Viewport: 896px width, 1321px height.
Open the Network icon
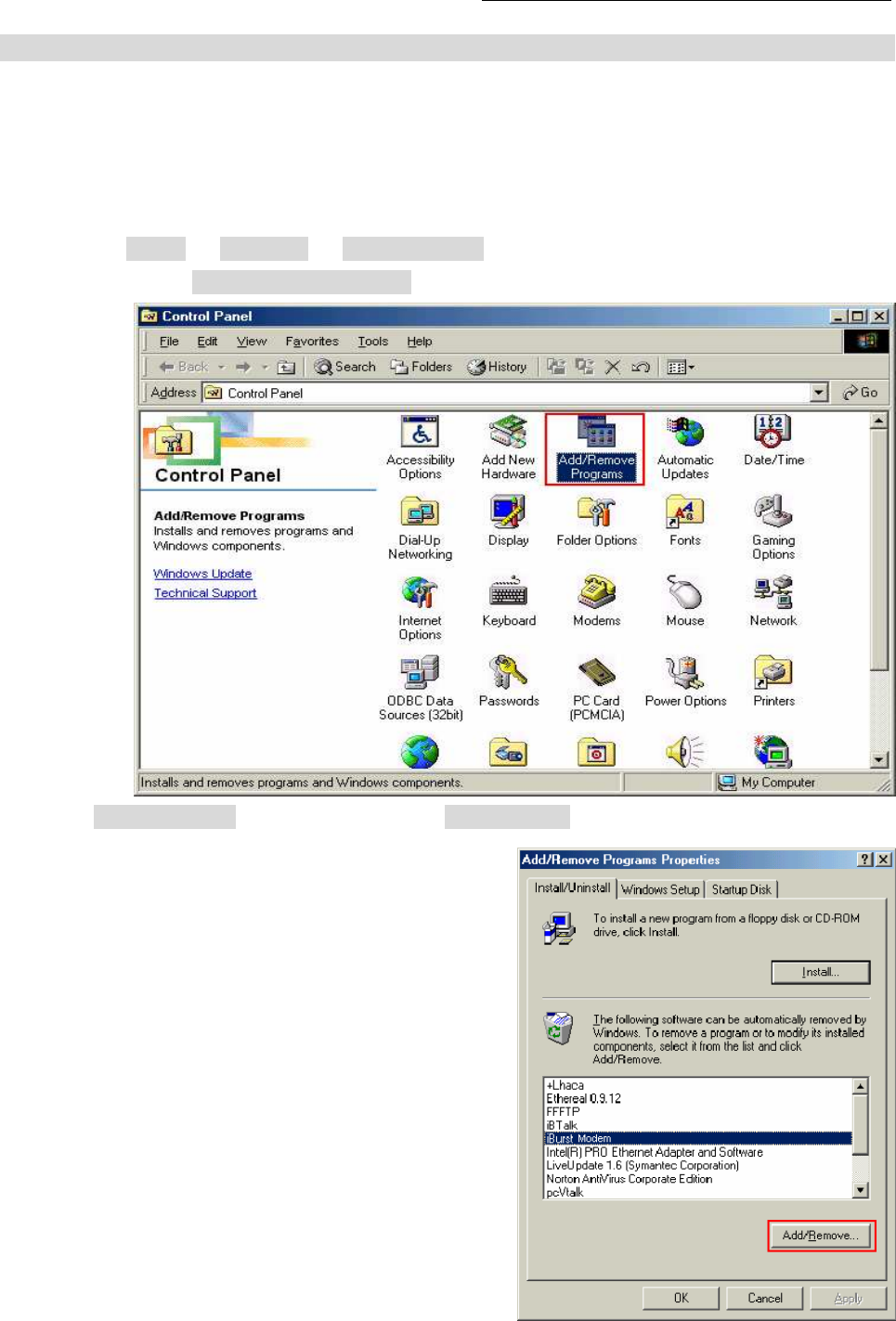[x=773, y=602]
